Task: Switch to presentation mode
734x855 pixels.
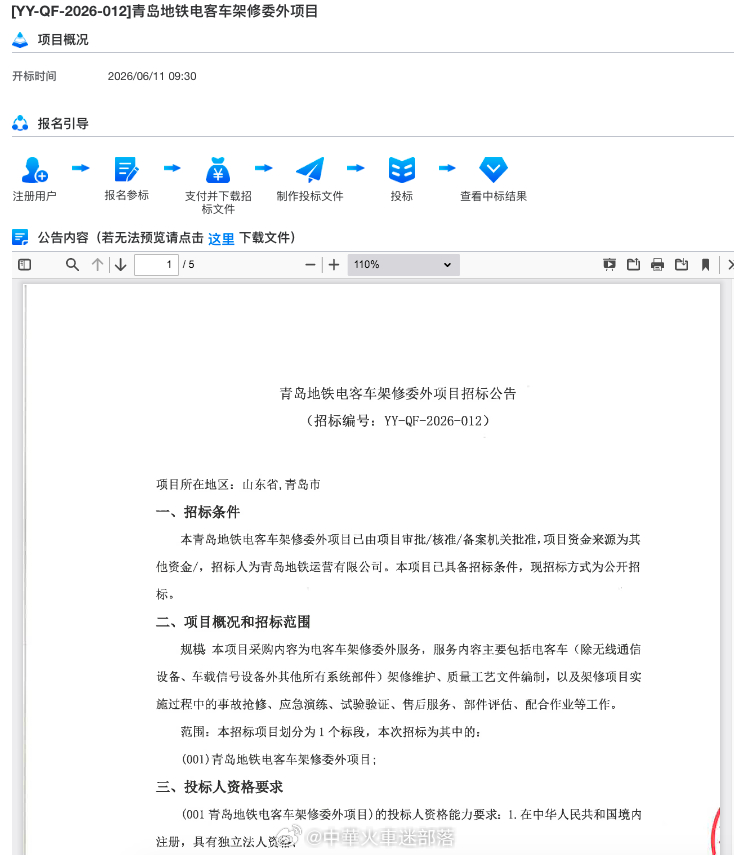Action: pyautogui.click(x=609, y=265)
